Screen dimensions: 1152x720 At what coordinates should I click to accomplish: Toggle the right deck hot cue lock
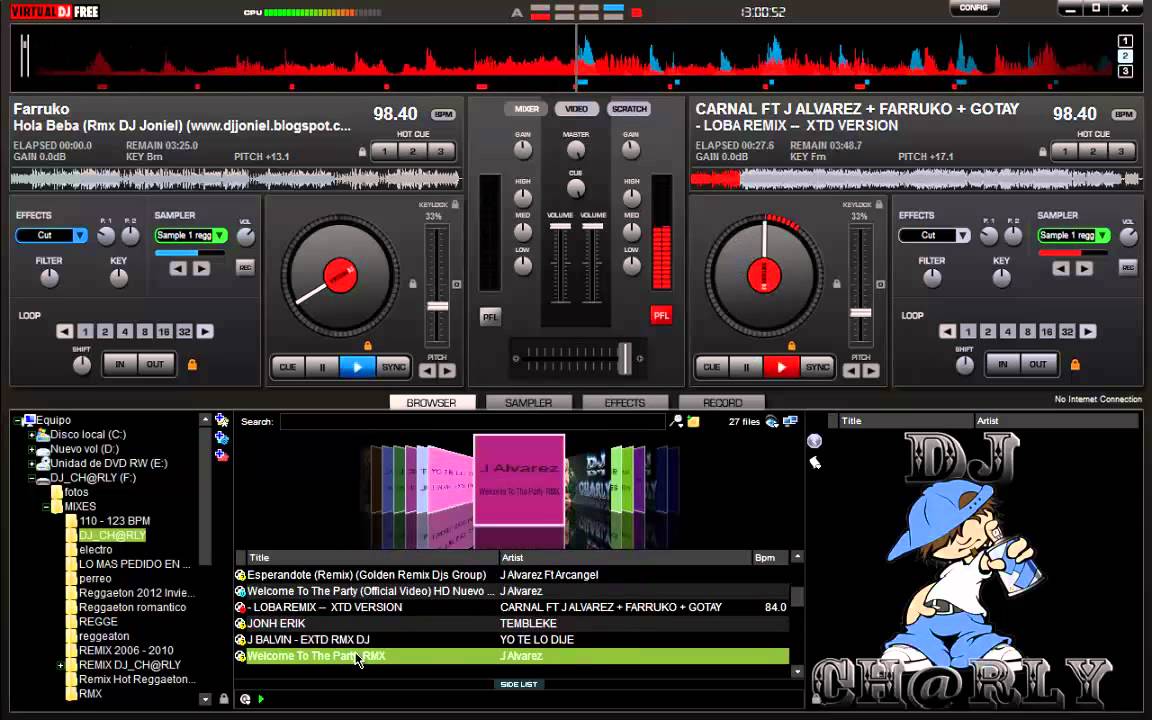coord(1043,152)
